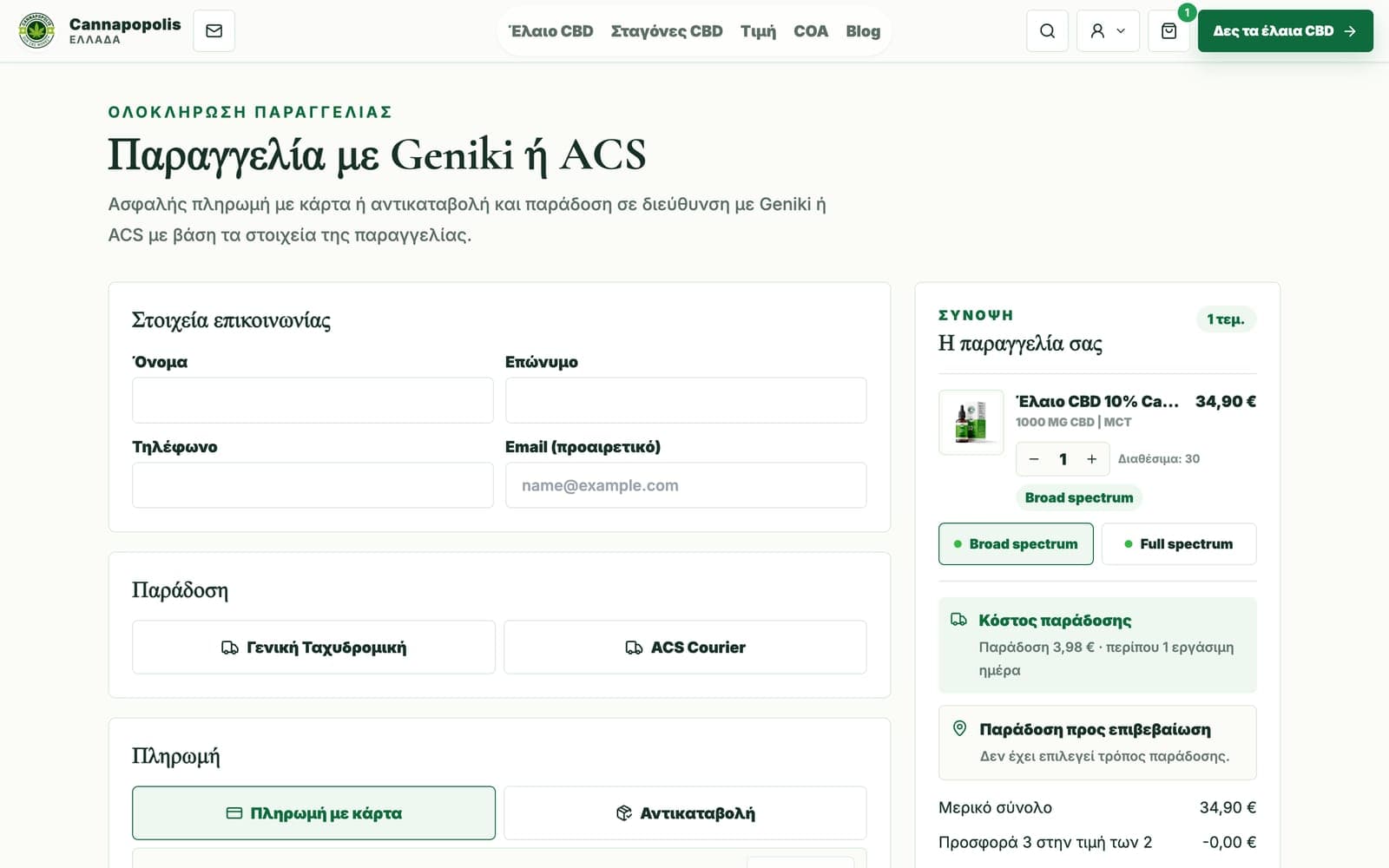The image size is (1389, 868).
Task: Click the Κόστος παράδοσης heading
Action: click(1055, 621)
